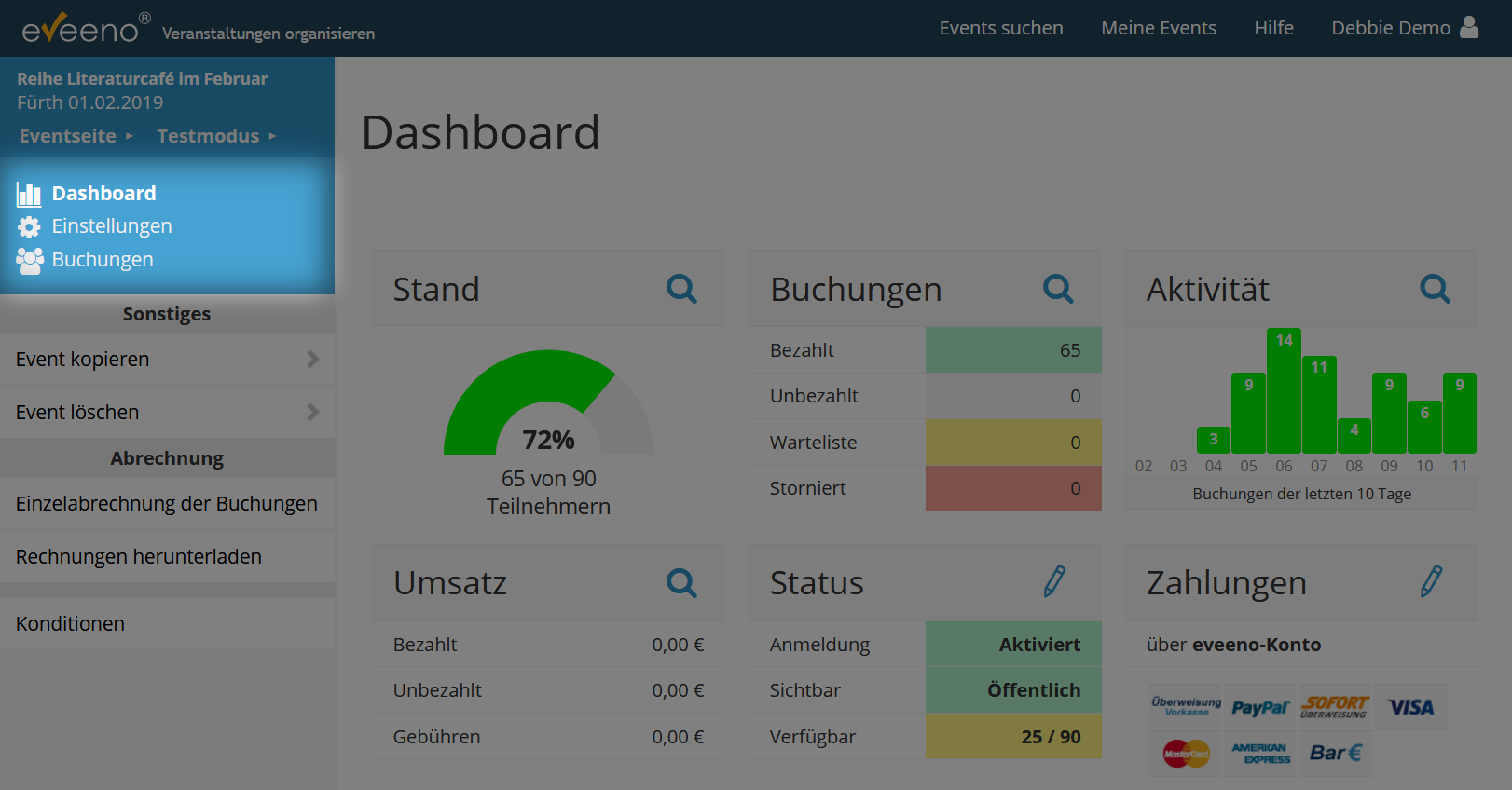Edit Status using the pencil icon
The width and height of the screenshot is (1512, 790).
pos(1054,581)
